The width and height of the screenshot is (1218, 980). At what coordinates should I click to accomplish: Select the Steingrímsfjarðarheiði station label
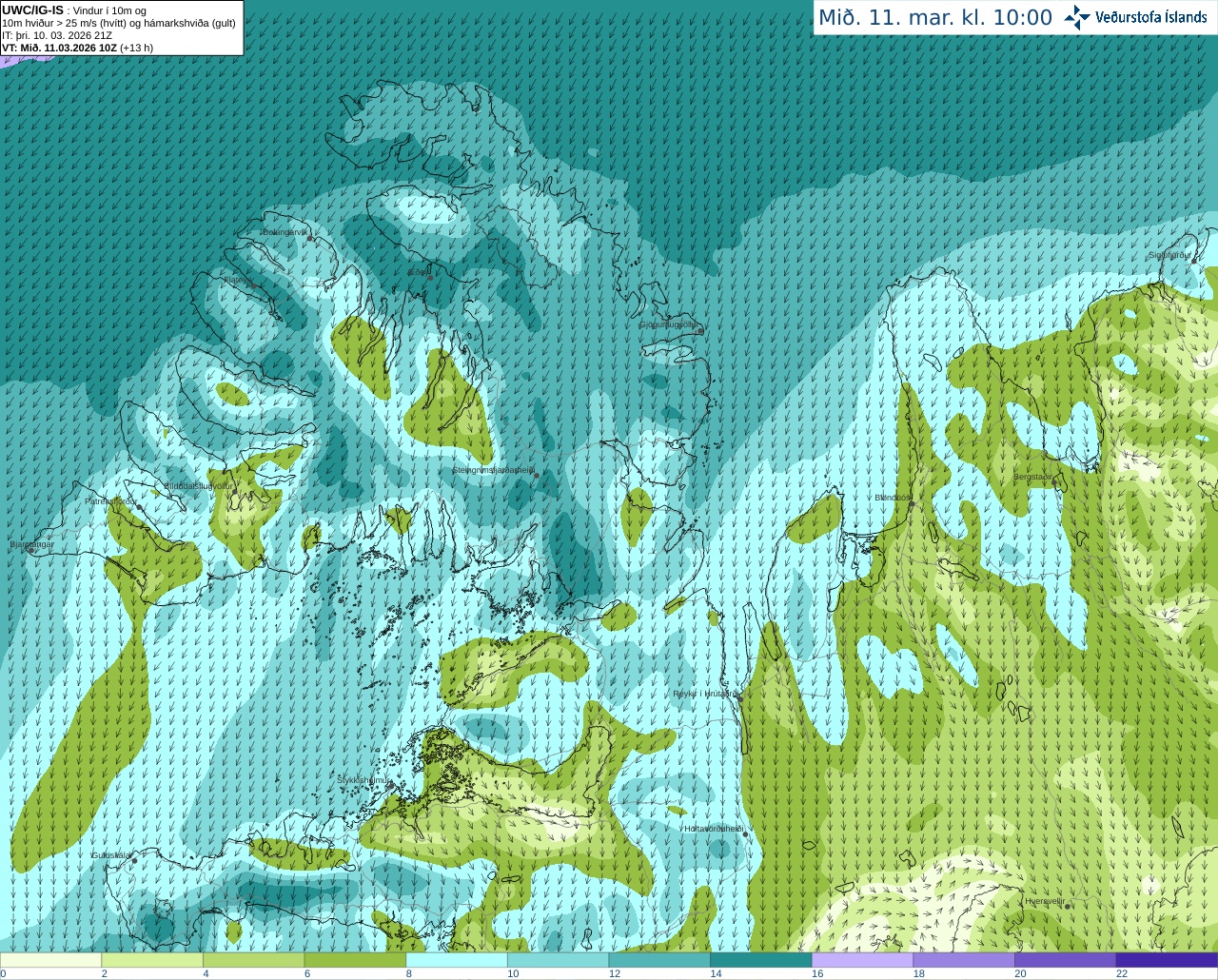(x=492, y=470)
